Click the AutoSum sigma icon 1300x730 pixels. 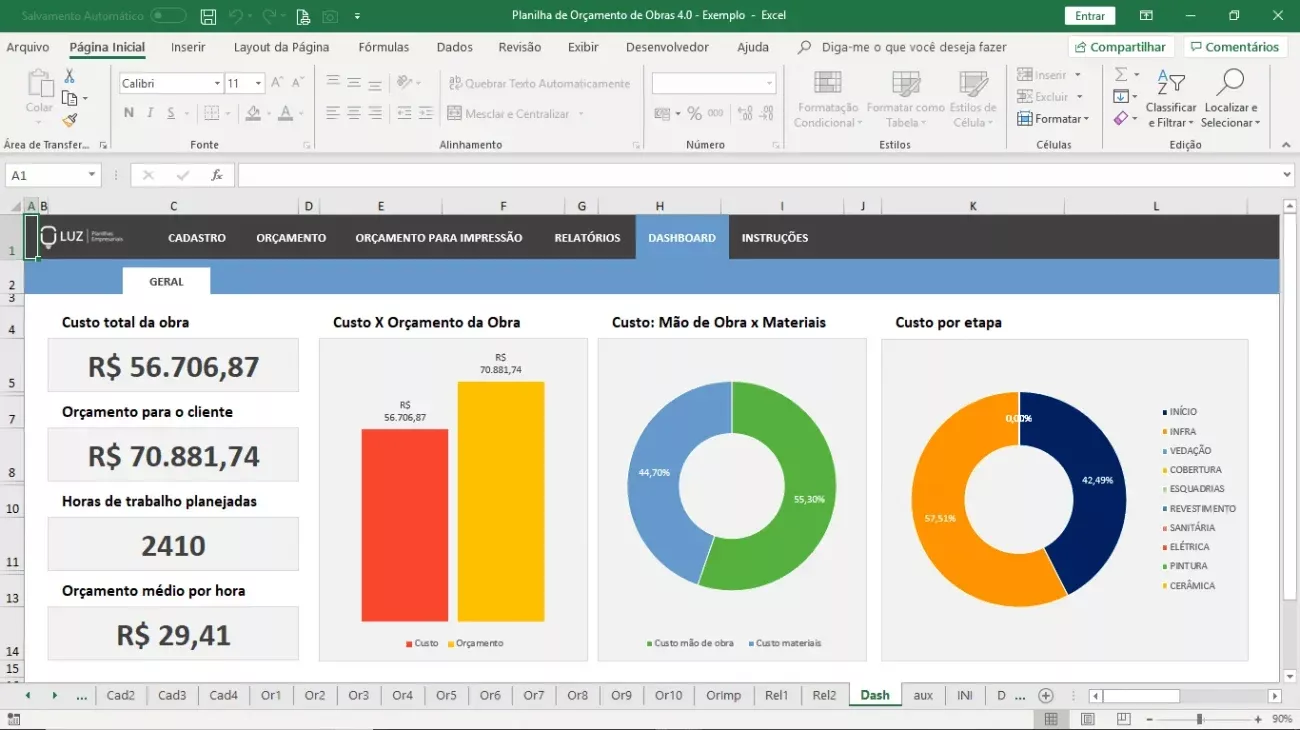(x=1121, y=75)
